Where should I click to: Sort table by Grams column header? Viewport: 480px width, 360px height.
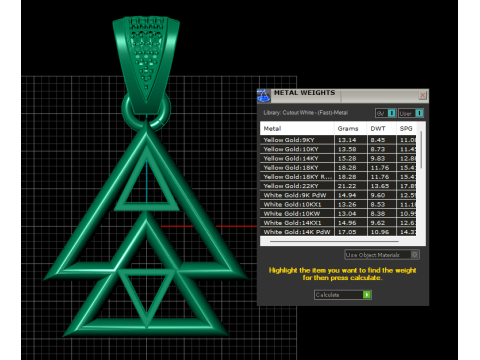[x=351, y=128]
